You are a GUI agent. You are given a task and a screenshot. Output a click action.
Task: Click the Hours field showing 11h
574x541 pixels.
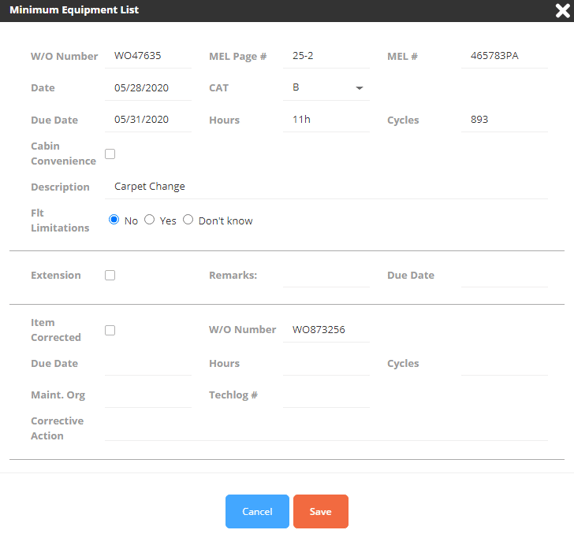pyautogui.click(x=326, y=120)
